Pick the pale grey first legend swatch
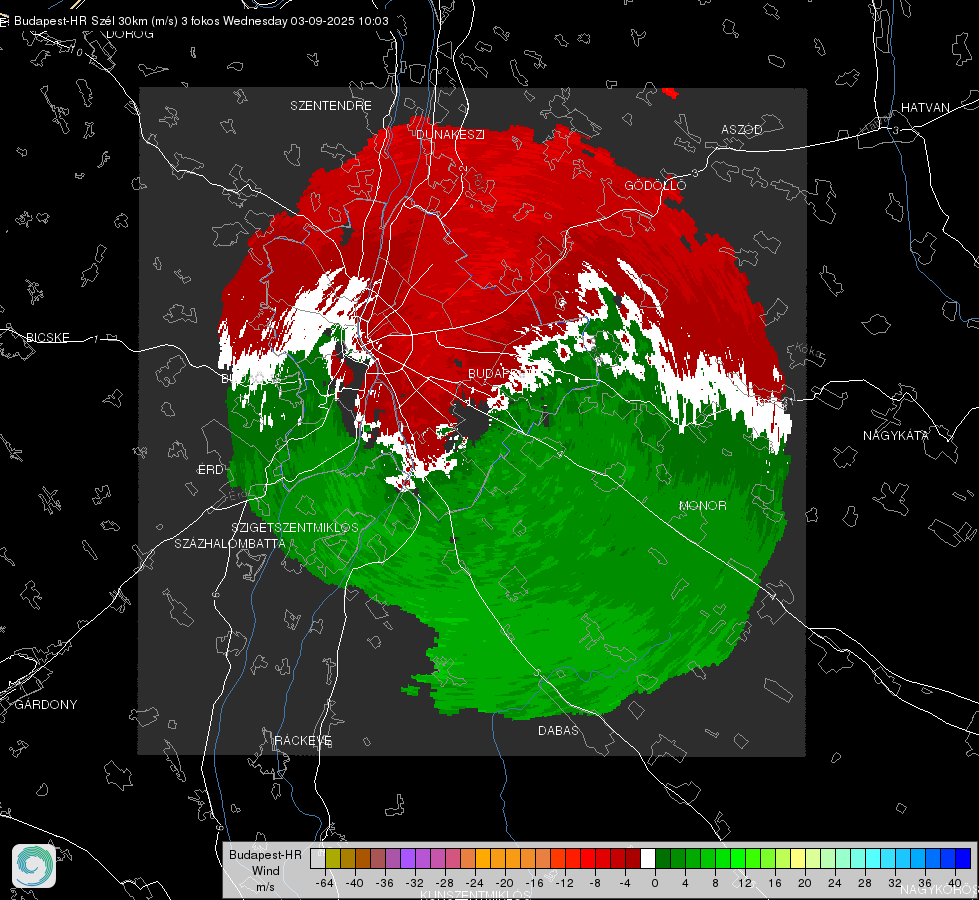Viewport: 979px width, 900px height. point(317,859)
